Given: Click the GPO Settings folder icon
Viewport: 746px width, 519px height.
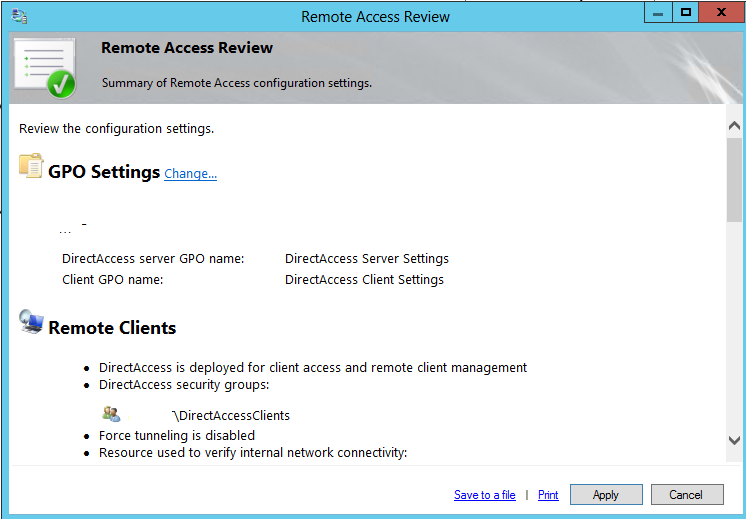Looking at the screenshot, I should tap(31, 166).
